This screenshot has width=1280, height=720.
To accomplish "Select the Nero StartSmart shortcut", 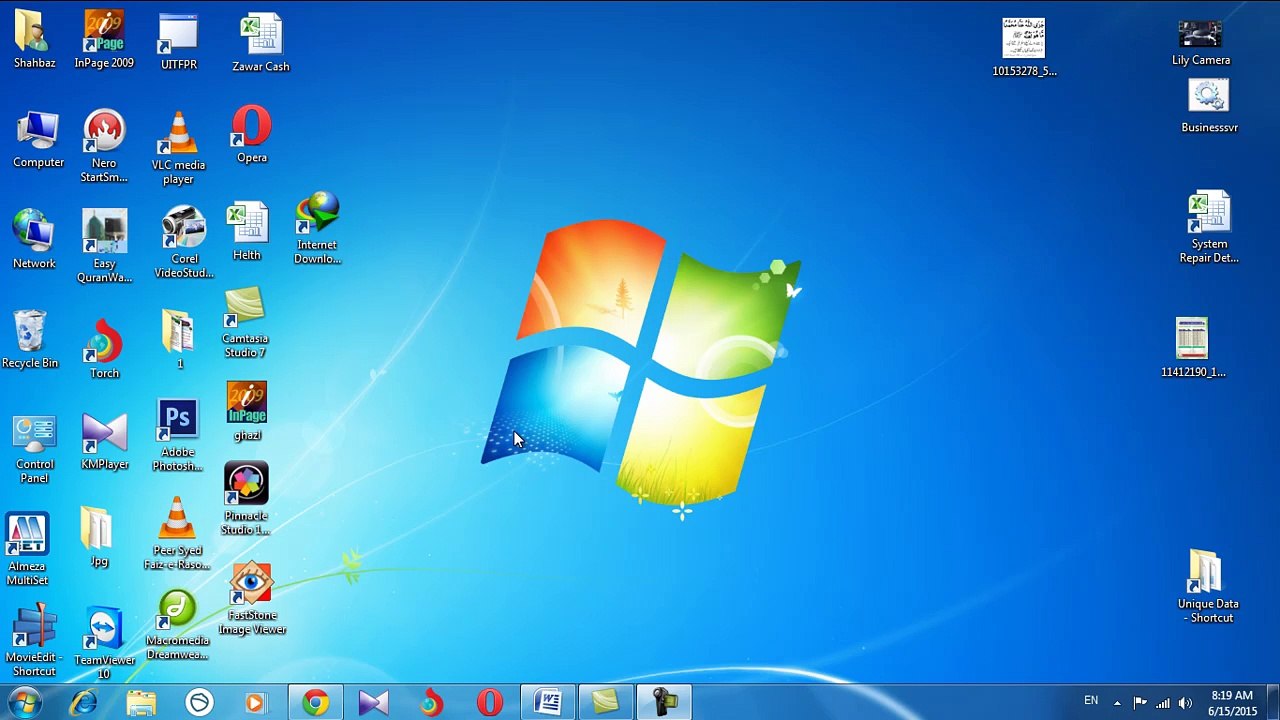I will 104,146.
